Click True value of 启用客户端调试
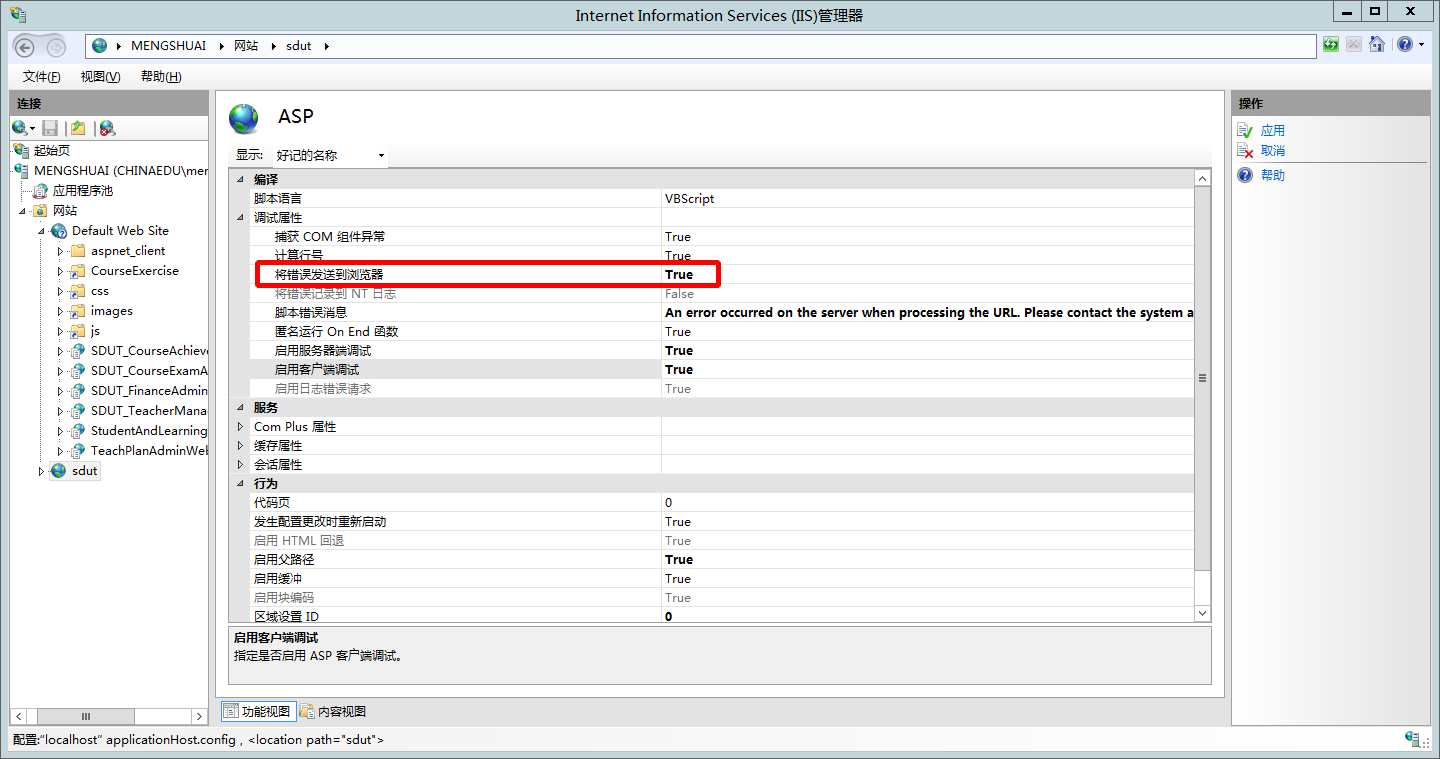Image resolution: width=1440 pixels, height=759 pixels. [679, 369]
